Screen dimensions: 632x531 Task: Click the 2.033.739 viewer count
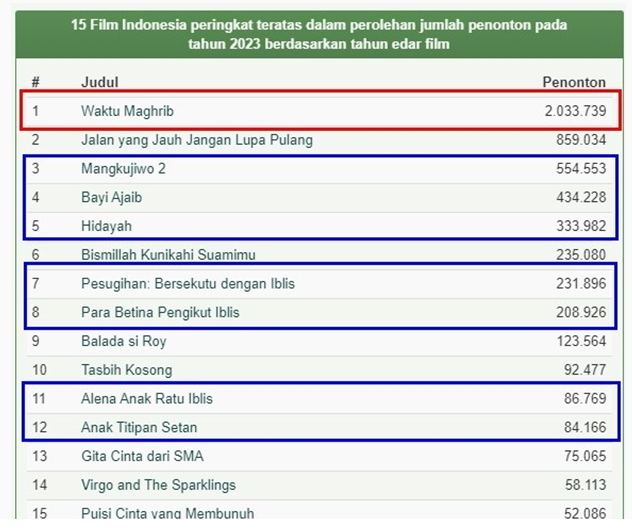(575, 111)
